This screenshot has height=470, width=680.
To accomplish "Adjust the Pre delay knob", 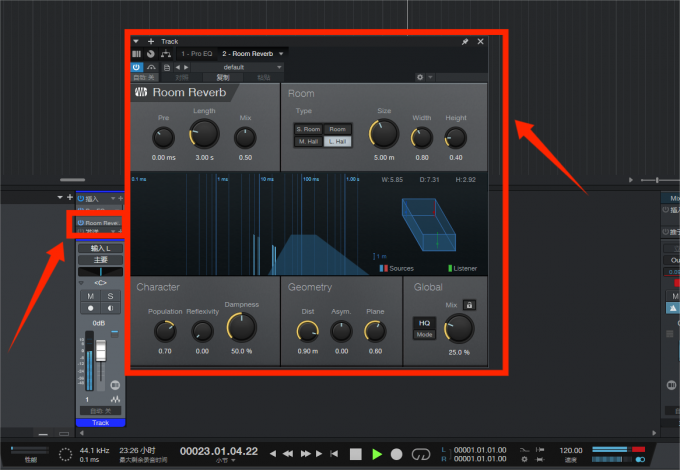I will point(163,138).
